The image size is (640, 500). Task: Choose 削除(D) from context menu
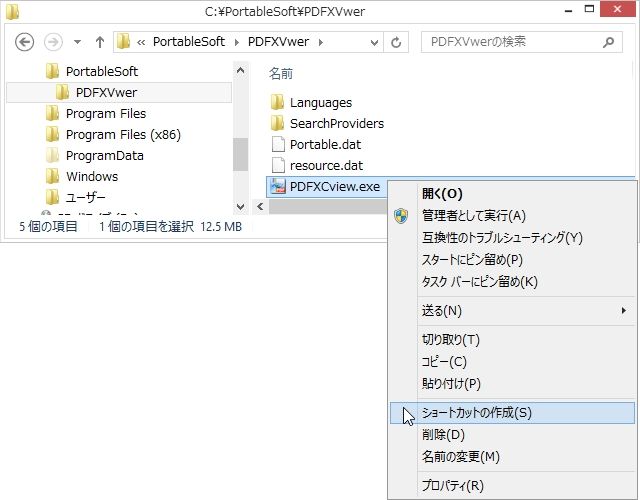point(512,435)
